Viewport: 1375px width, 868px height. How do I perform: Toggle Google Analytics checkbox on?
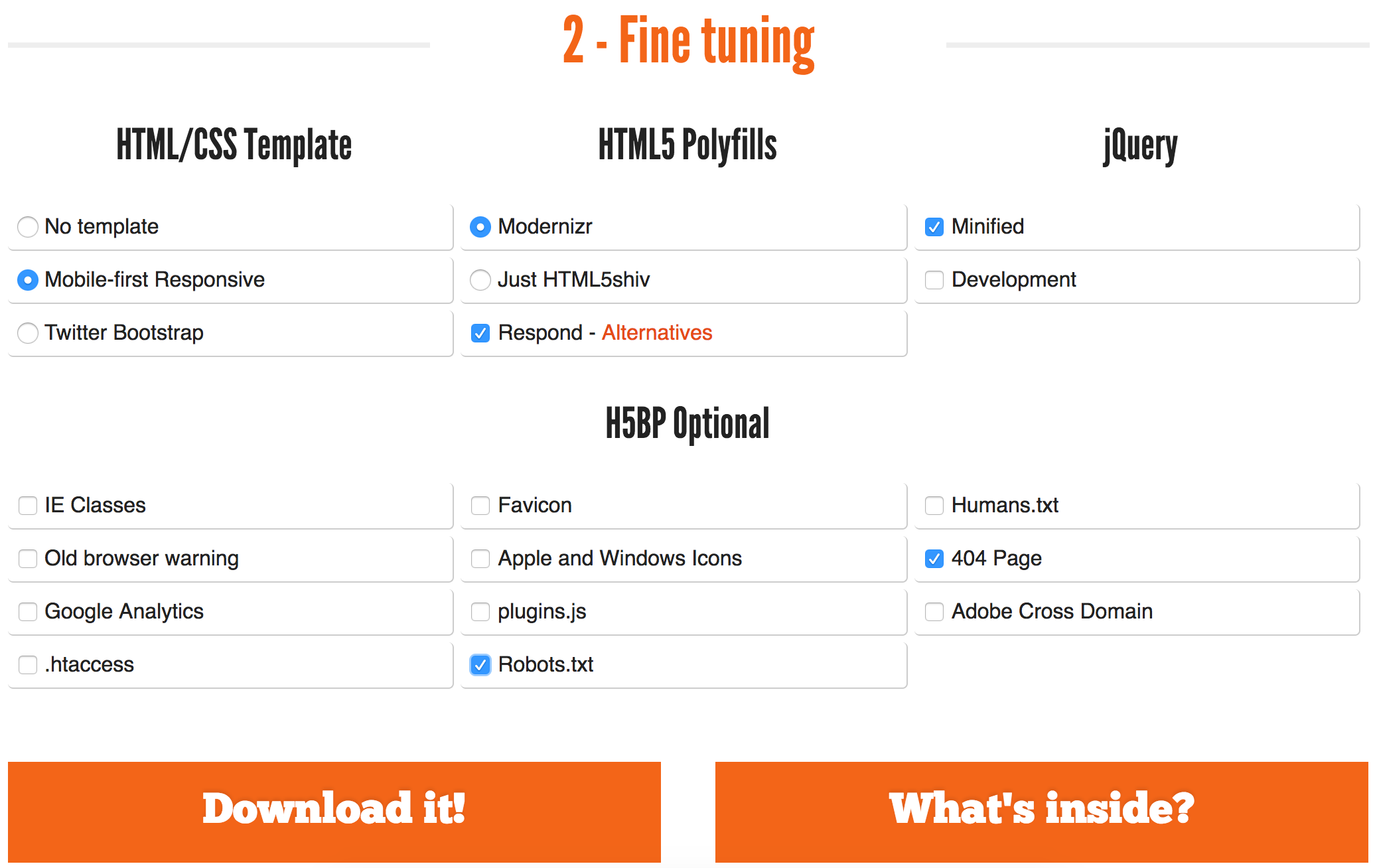pos(28,610)
